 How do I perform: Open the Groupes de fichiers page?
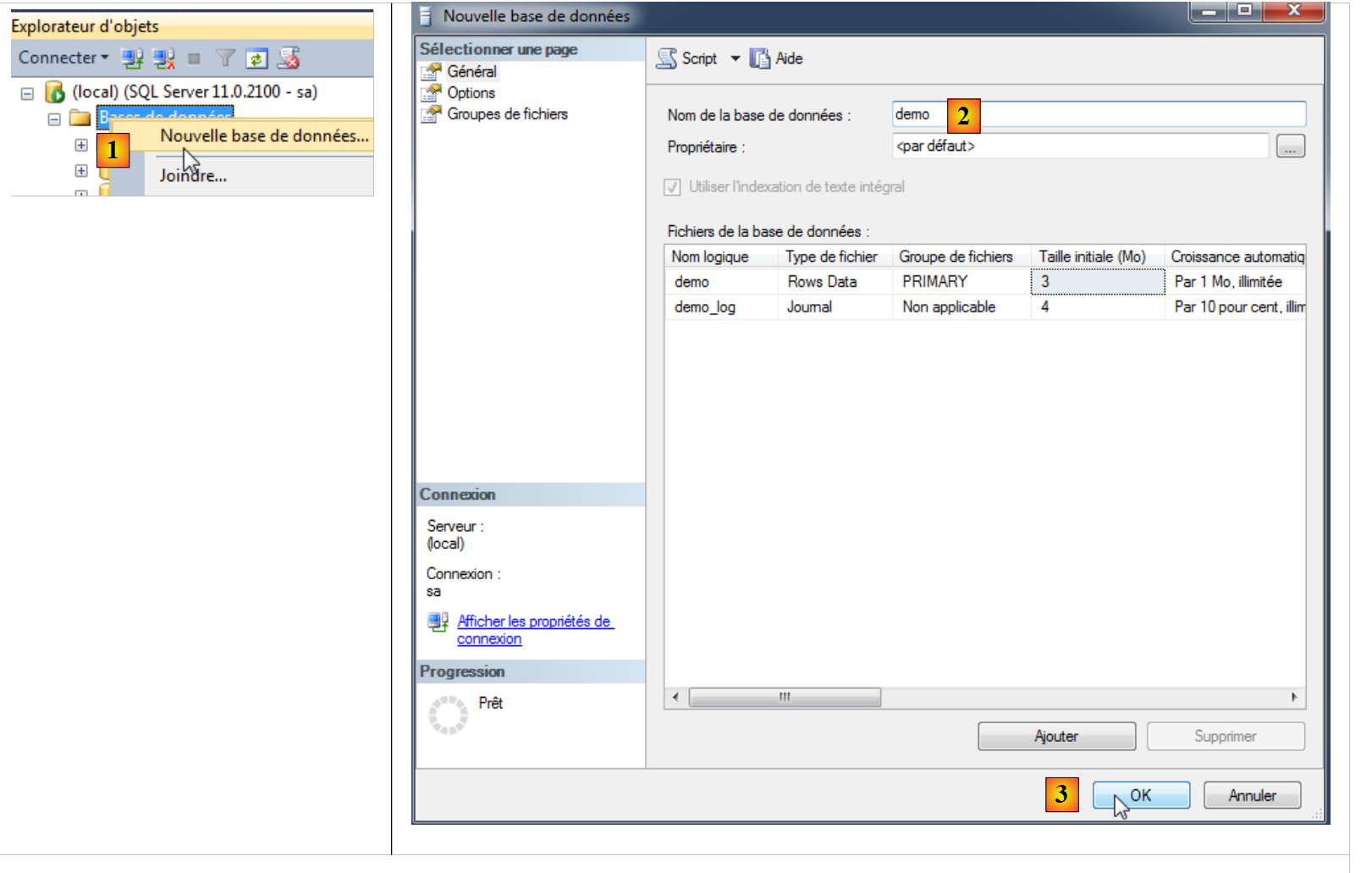pyautogui.click(x=506, y=114)
